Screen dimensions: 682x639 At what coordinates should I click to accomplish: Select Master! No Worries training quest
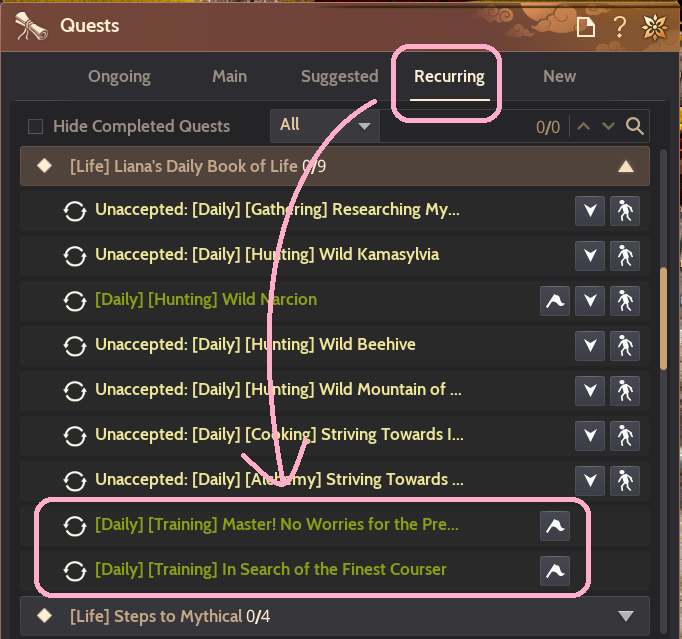pos(277,524)
